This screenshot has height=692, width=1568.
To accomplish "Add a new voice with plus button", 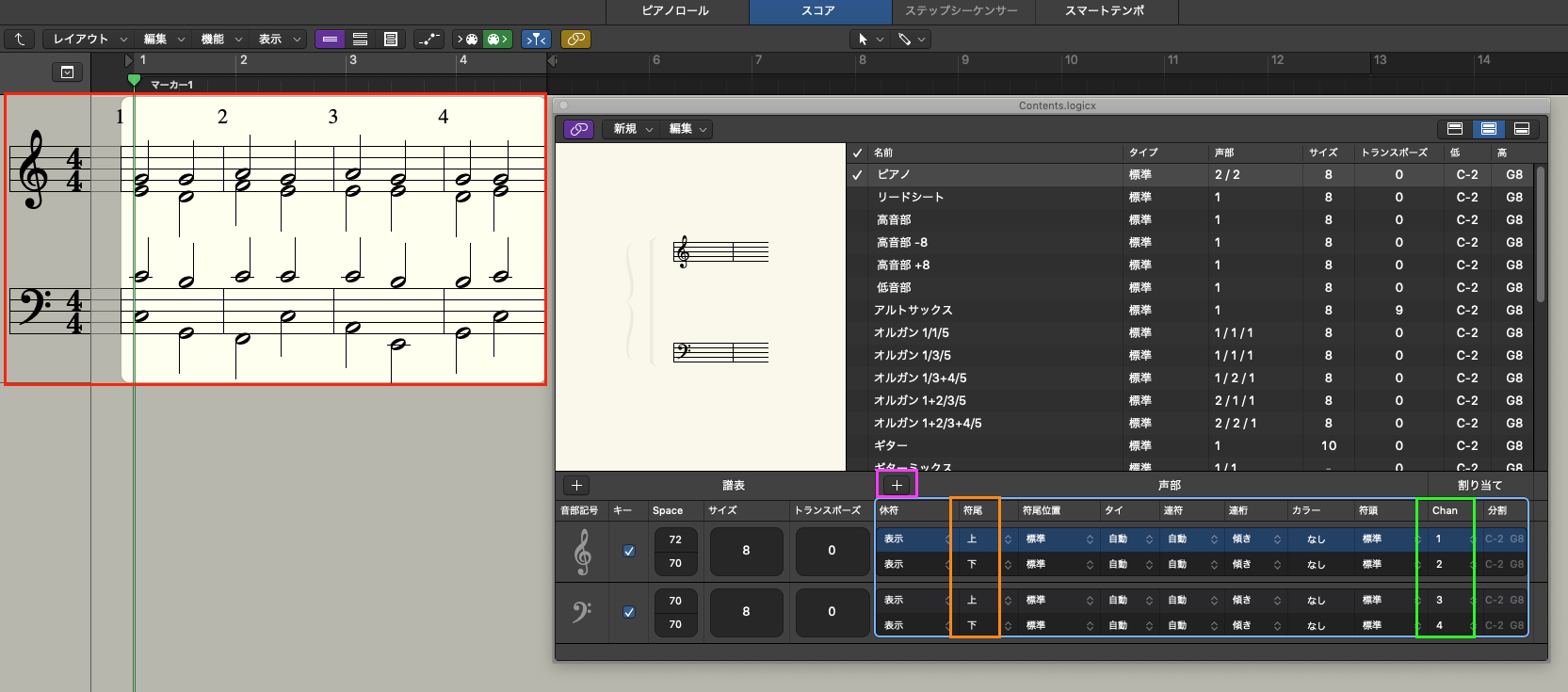I will tap(897, 485).
